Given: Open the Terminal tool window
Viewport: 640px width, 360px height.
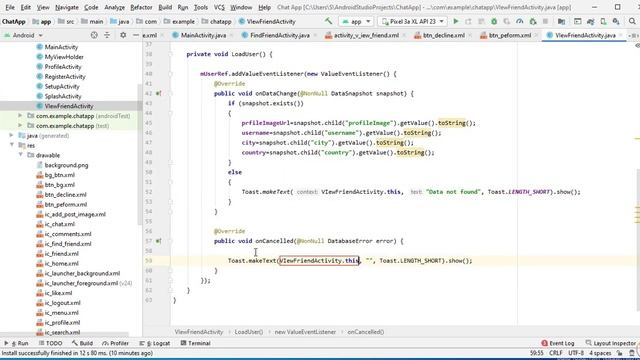Looking at the screenshot, I should tap(196, 343).
